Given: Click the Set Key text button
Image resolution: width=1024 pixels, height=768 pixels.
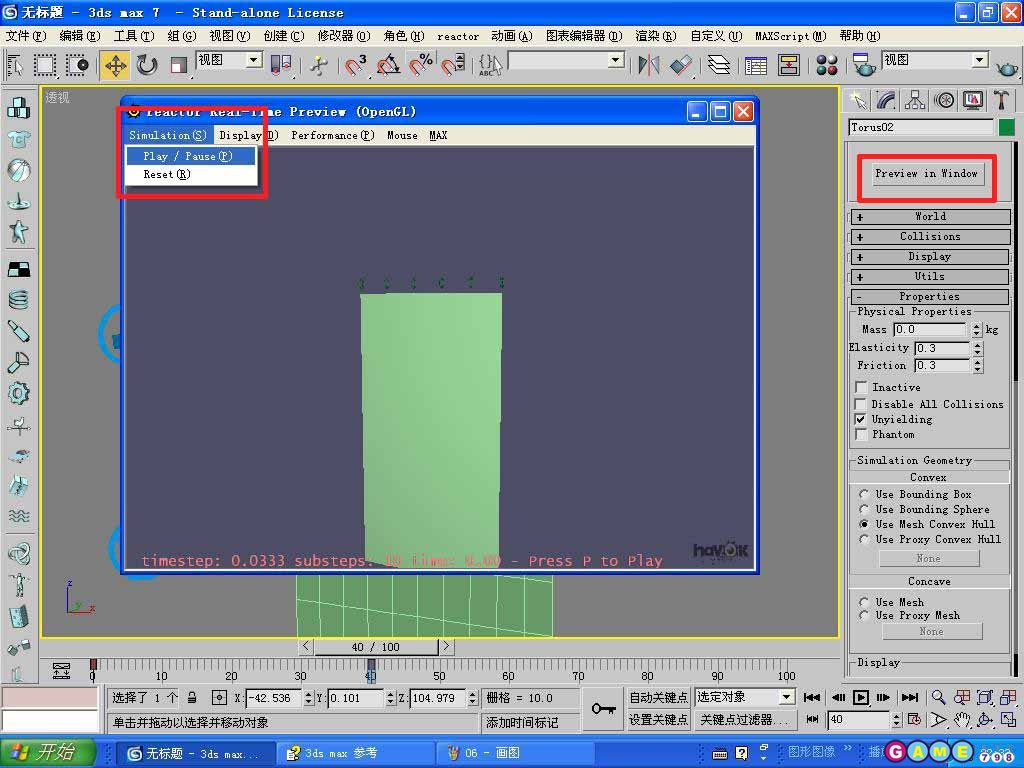Looking at the screenshot, I should [658, 720].
